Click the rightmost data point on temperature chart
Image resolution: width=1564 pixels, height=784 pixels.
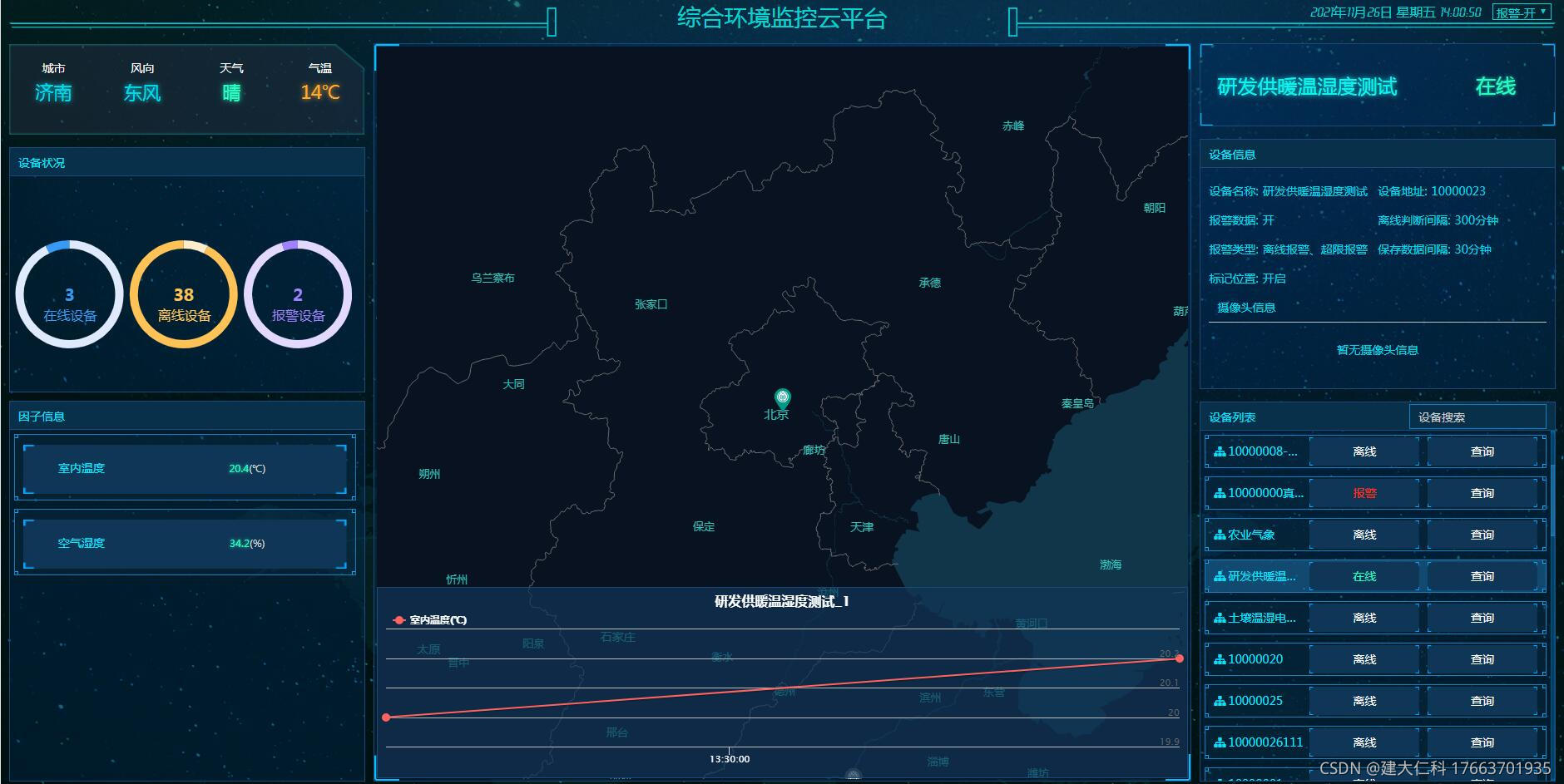click(1180, 658)
